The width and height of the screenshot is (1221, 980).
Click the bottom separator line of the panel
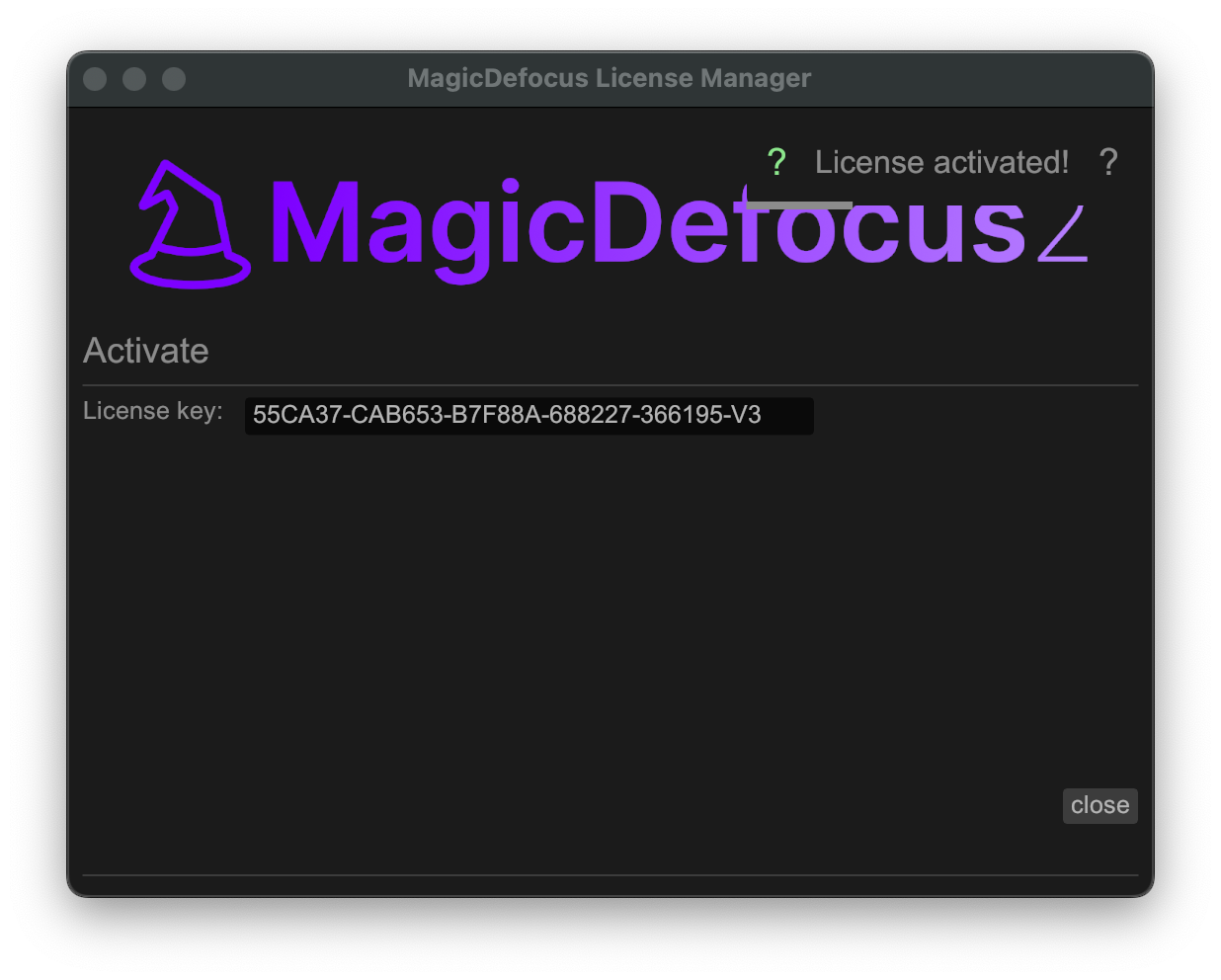pos(610,875)
